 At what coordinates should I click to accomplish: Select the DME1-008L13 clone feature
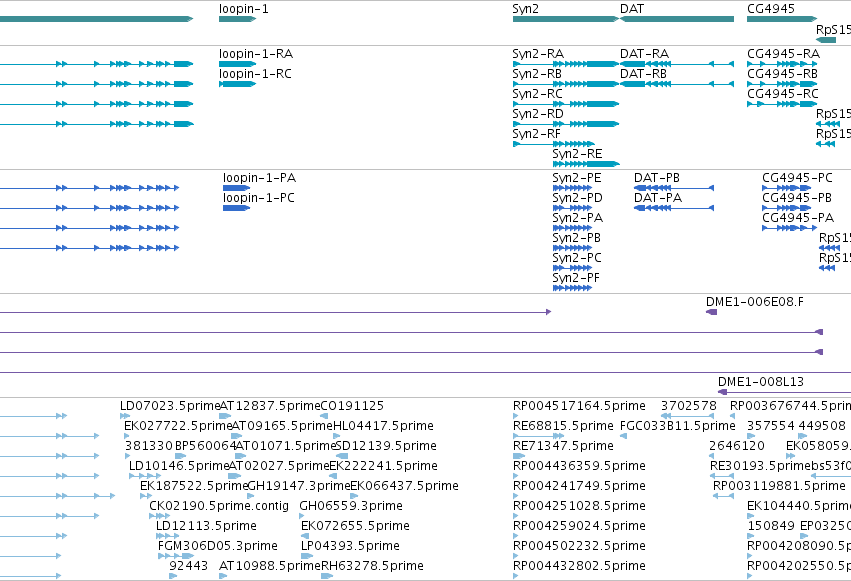coord(784,392)
